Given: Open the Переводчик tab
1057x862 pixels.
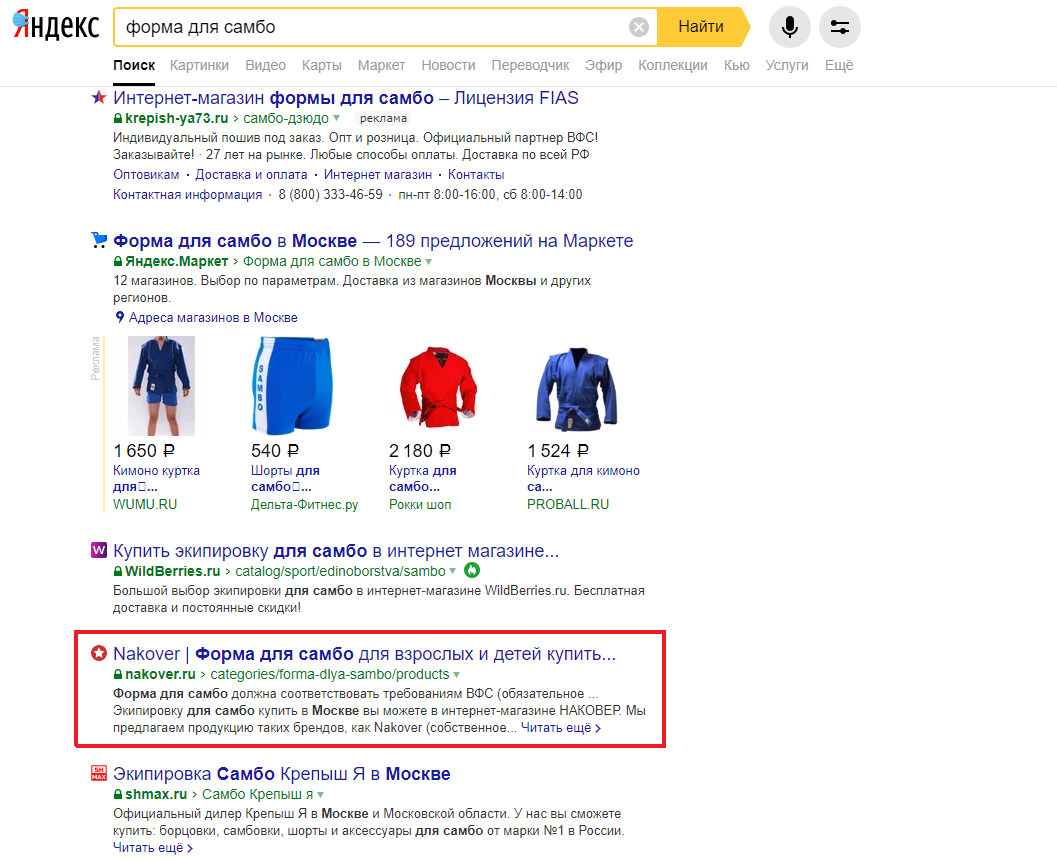Looking at the screenshot, I should pos(531,65).
